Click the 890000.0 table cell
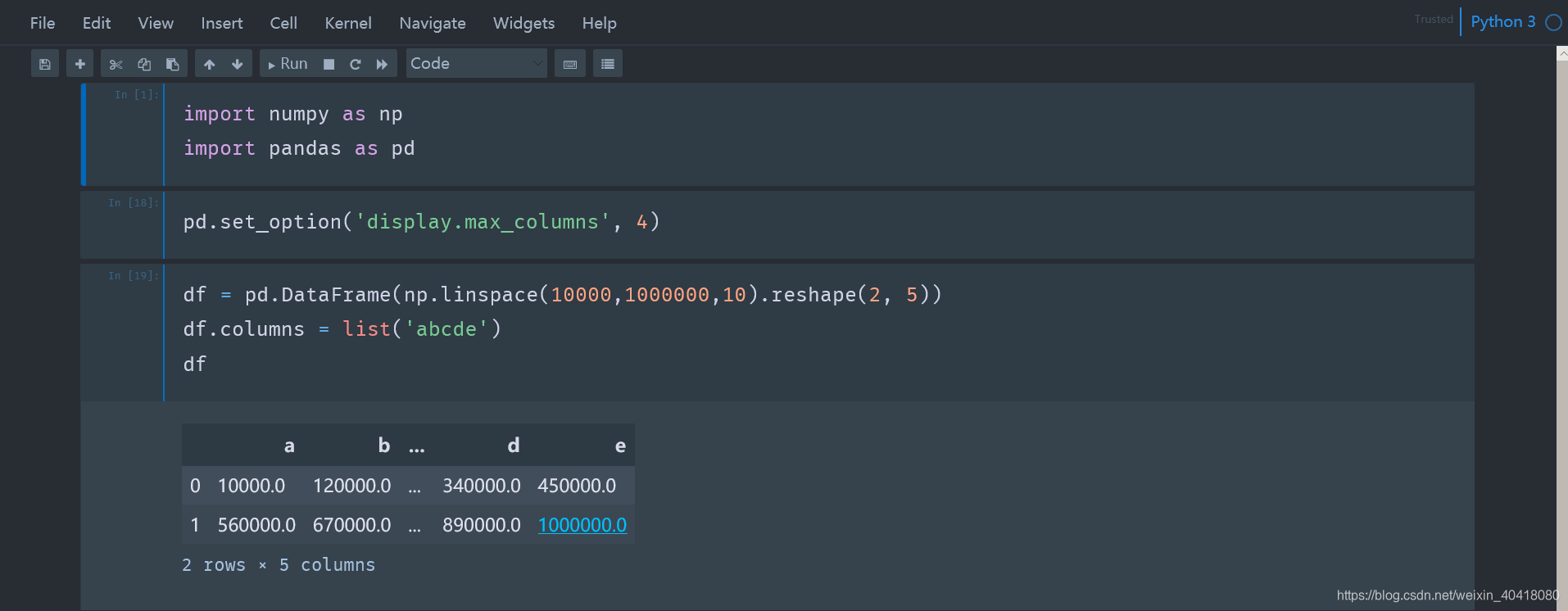 click(x=482, y=525)
